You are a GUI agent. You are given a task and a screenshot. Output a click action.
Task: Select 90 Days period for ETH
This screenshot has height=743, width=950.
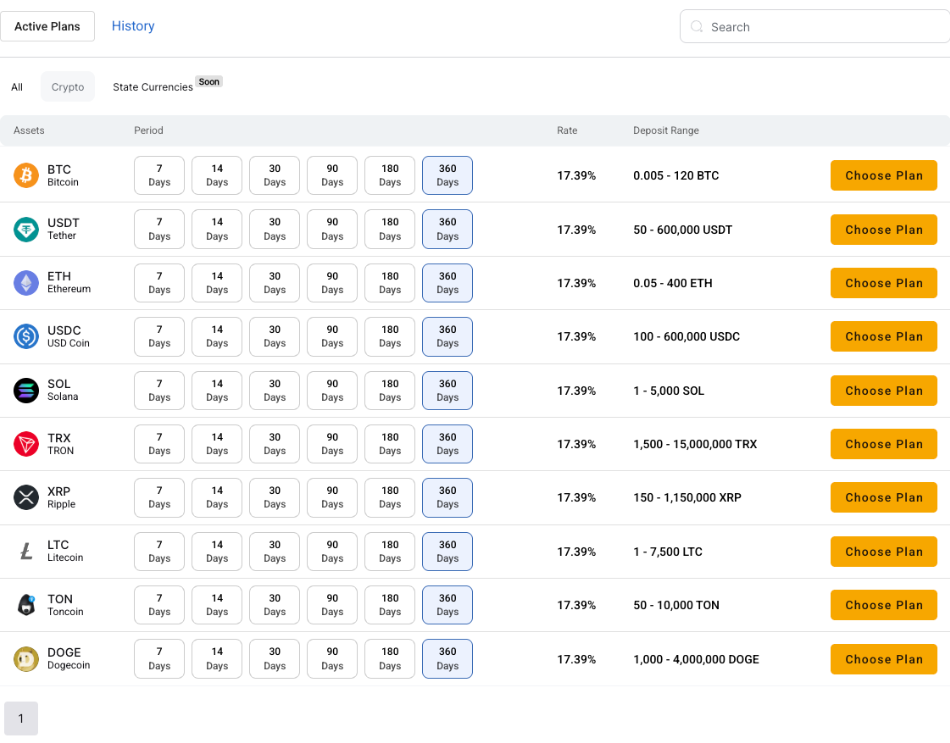point(332,283)
